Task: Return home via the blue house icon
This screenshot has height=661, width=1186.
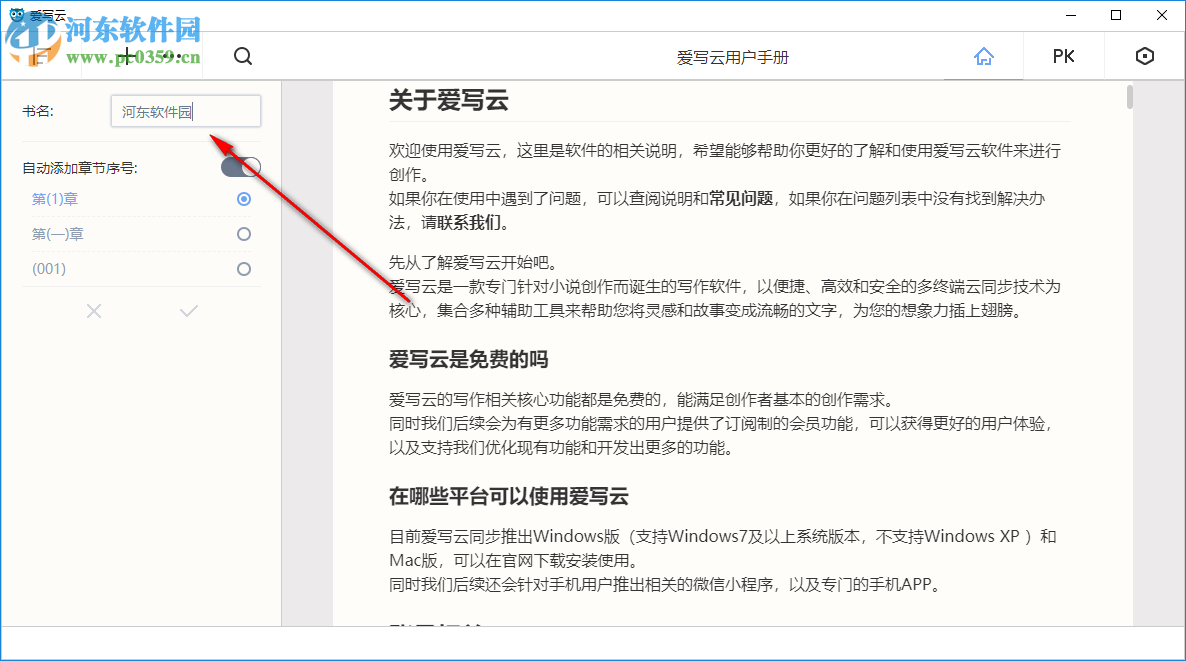Action: coord(983,56)
